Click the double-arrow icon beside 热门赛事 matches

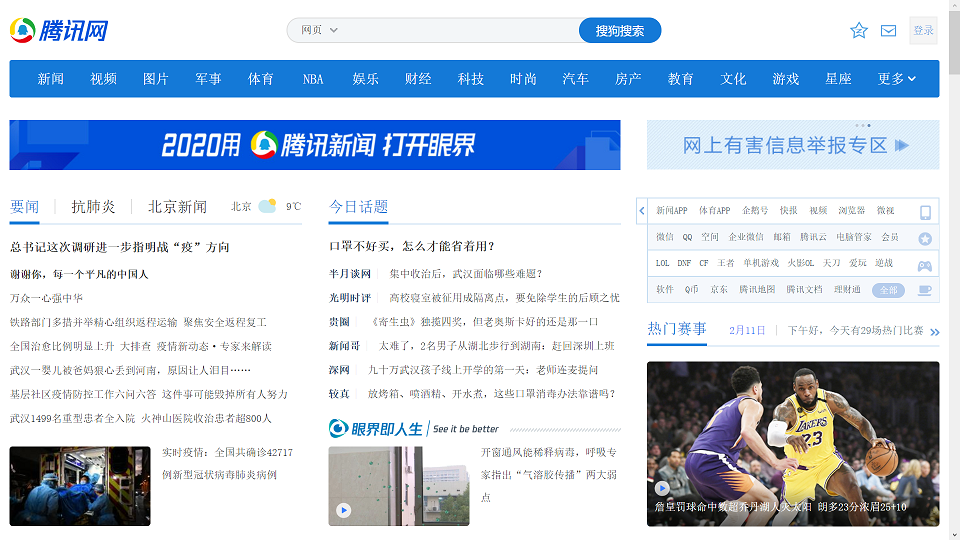coord(934,332)
